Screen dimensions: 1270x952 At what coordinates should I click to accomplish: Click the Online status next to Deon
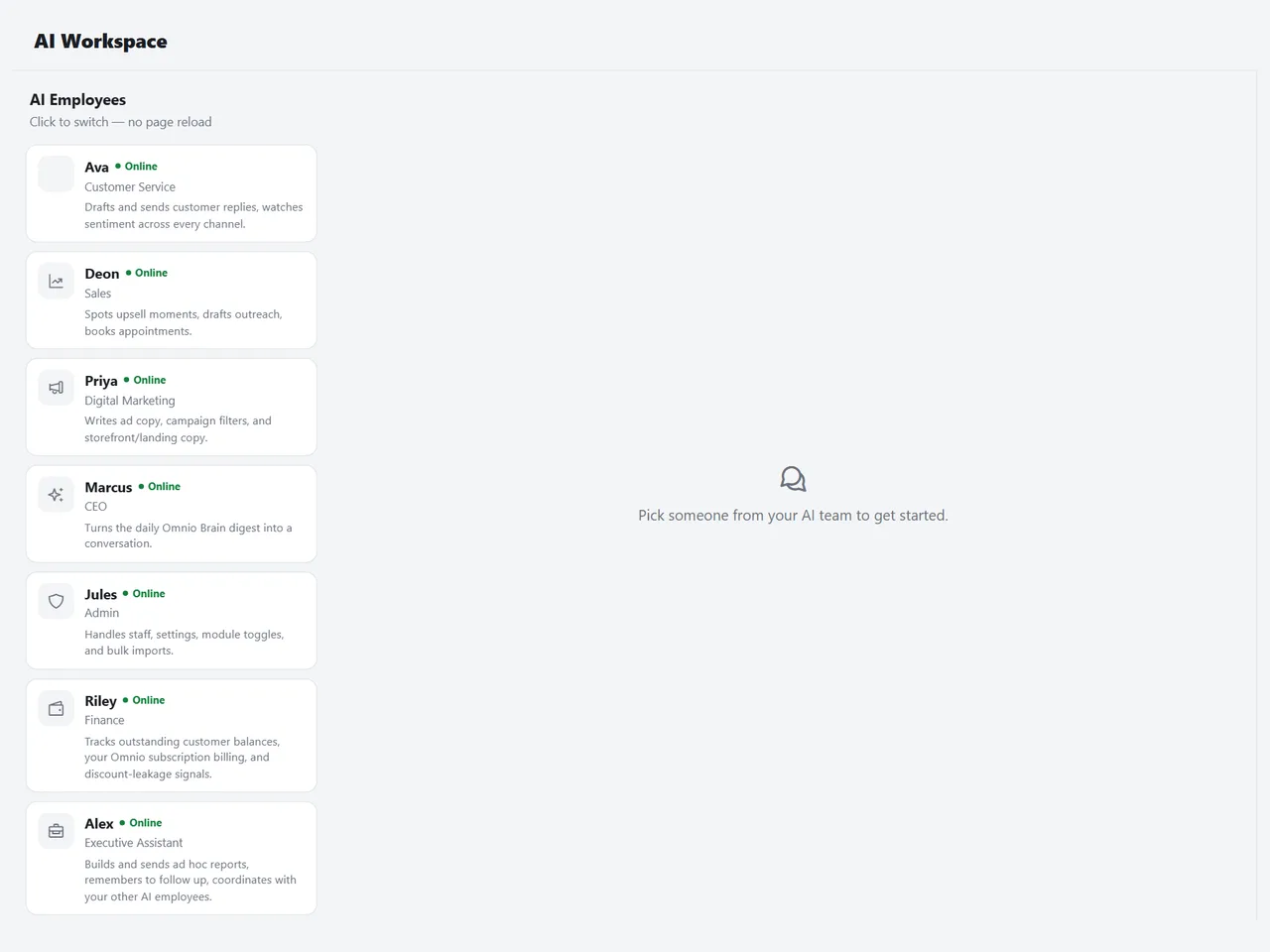(147, 273)
